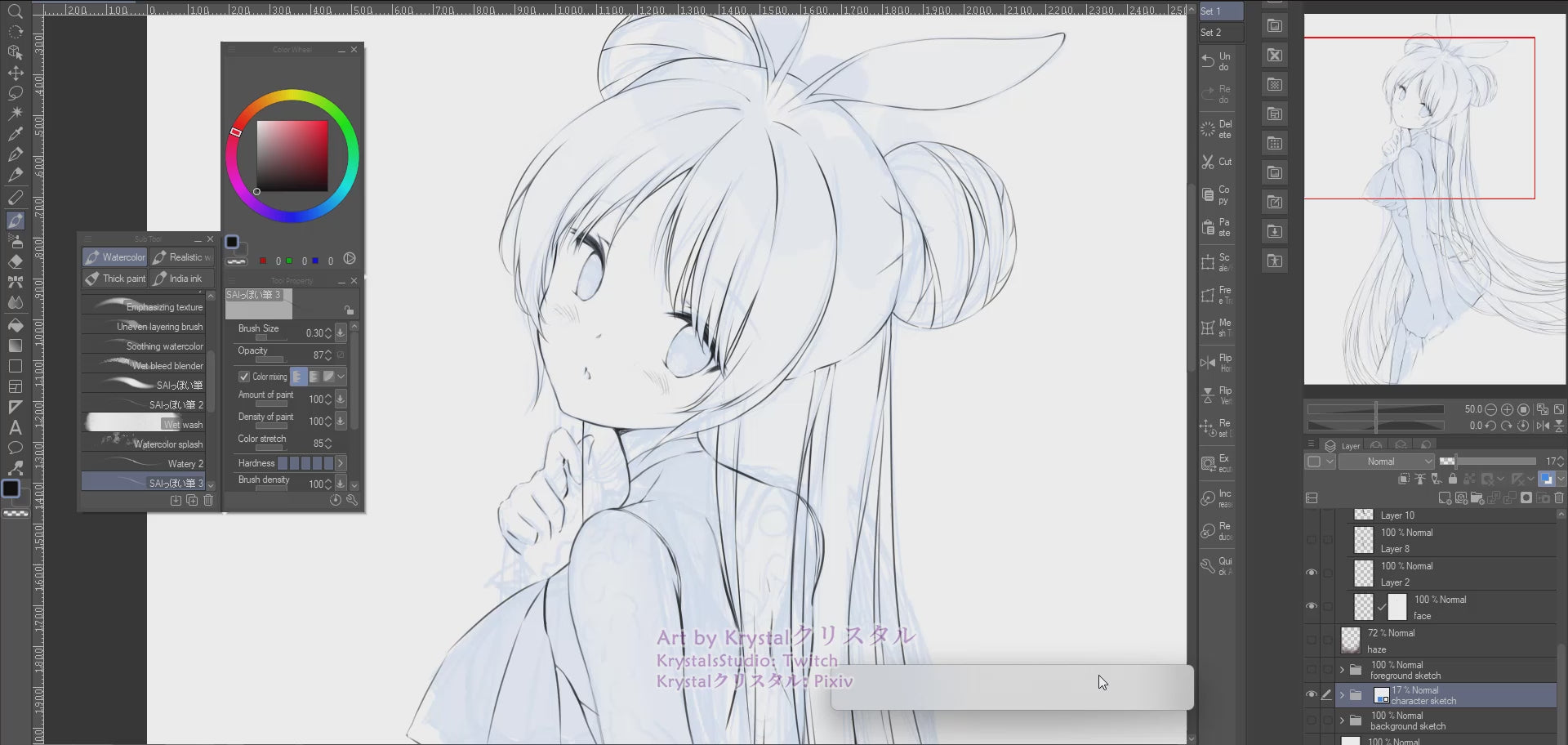Expand the background sketch folder
This screenshot has height=745, width=1568.
[1342, 720]
